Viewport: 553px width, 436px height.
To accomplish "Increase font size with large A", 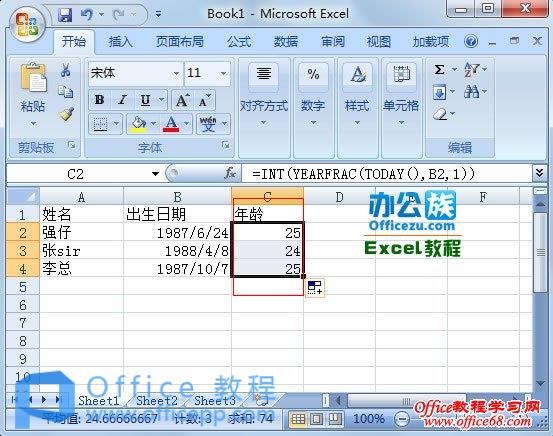I will (182, 101).
